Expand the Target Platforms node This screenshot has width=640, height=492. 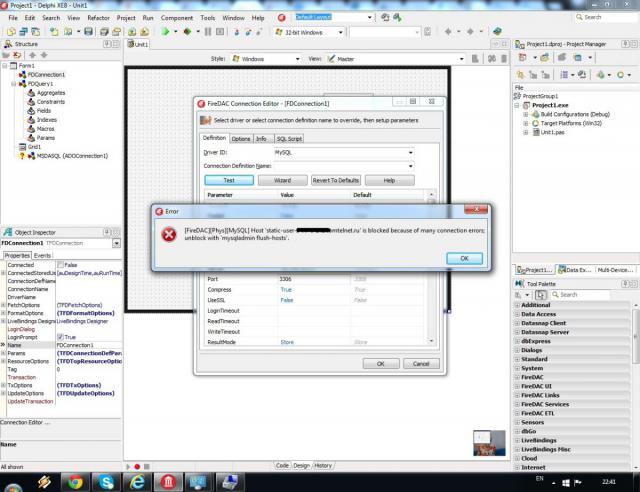(526, 123)
